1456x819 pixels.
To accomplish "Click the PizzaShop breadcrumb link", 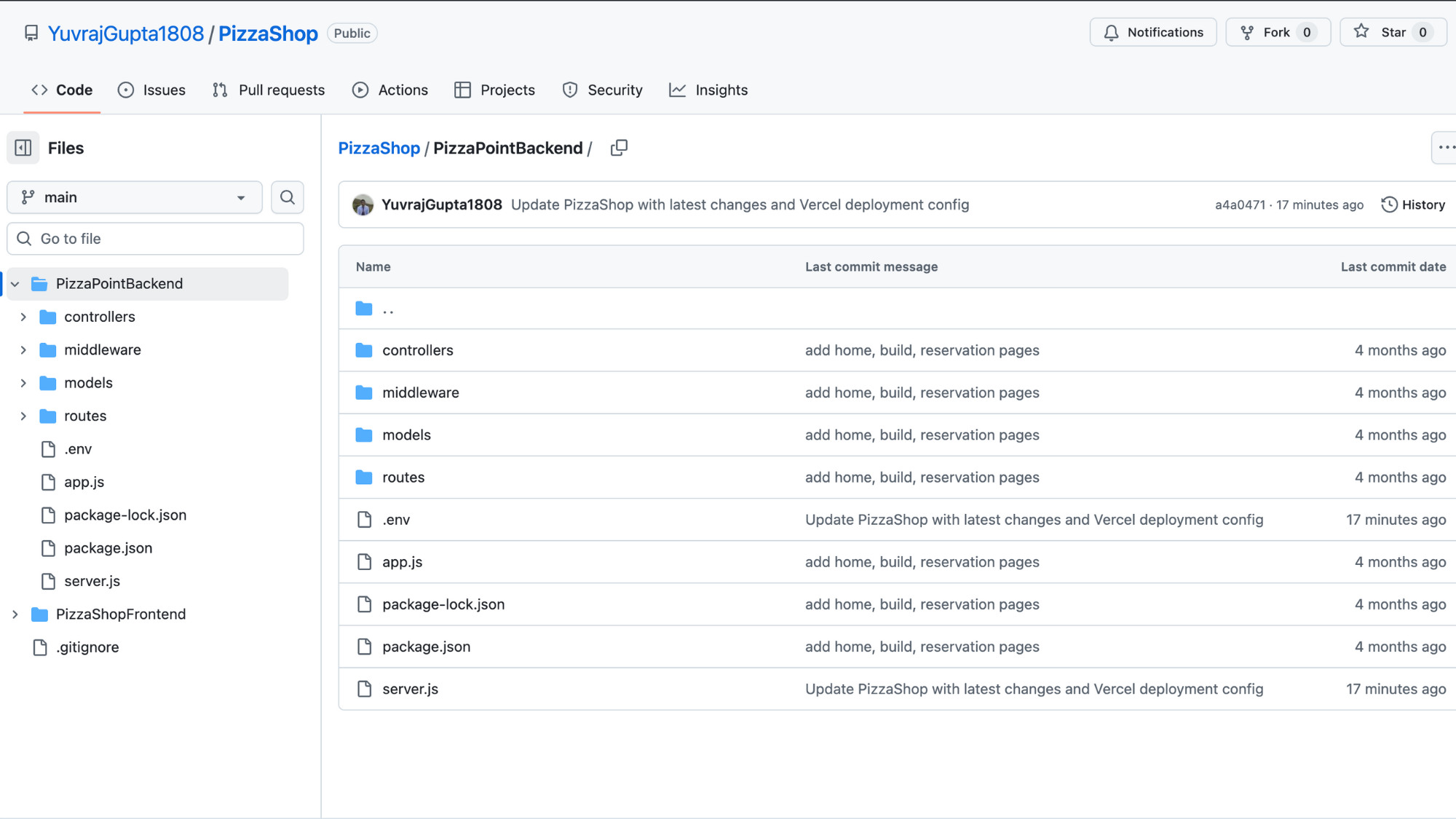I will [x=379, y=148].
